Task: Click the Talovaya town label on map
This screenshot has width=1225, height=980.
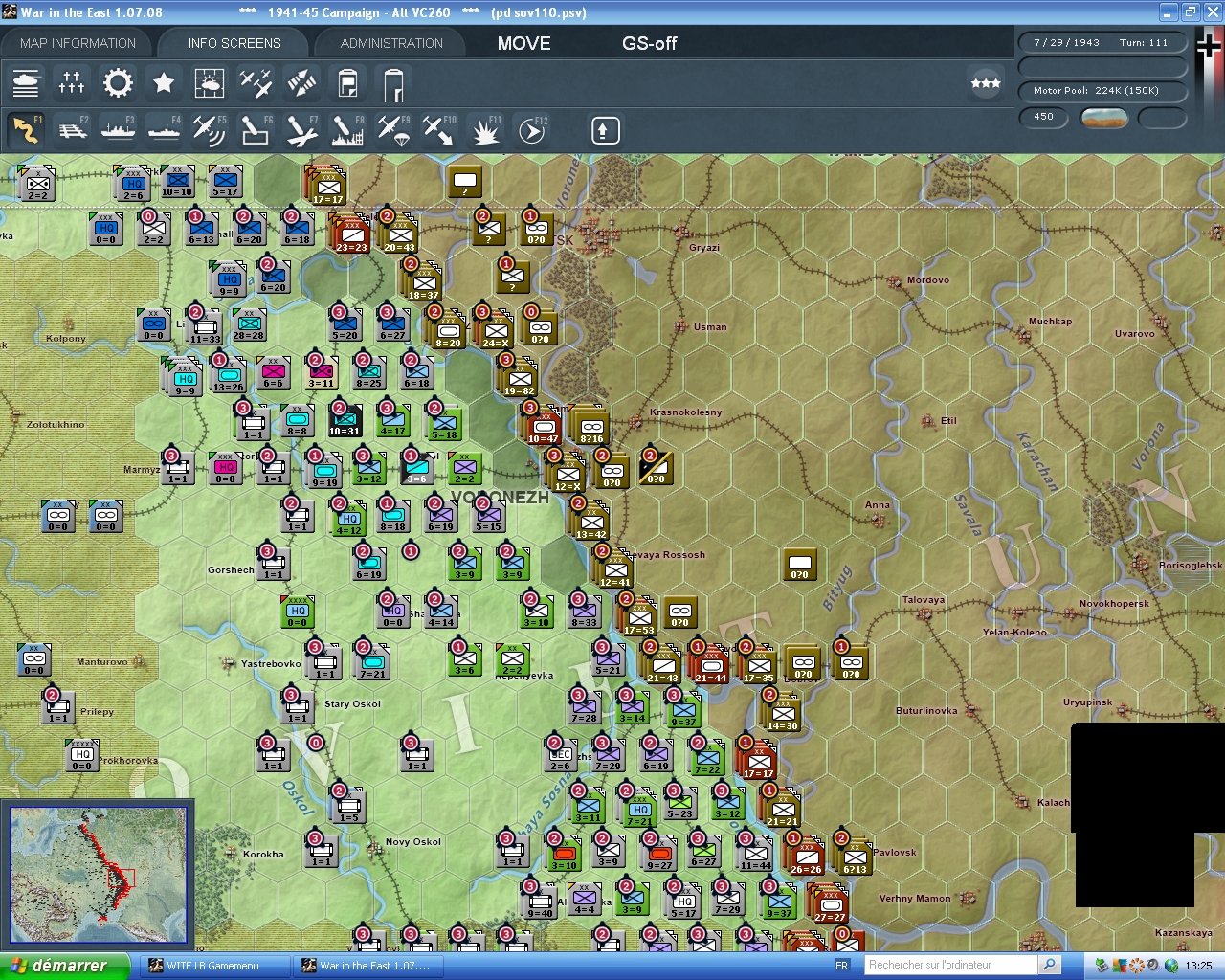Action: pyautogui.click(x=924, y=600)
